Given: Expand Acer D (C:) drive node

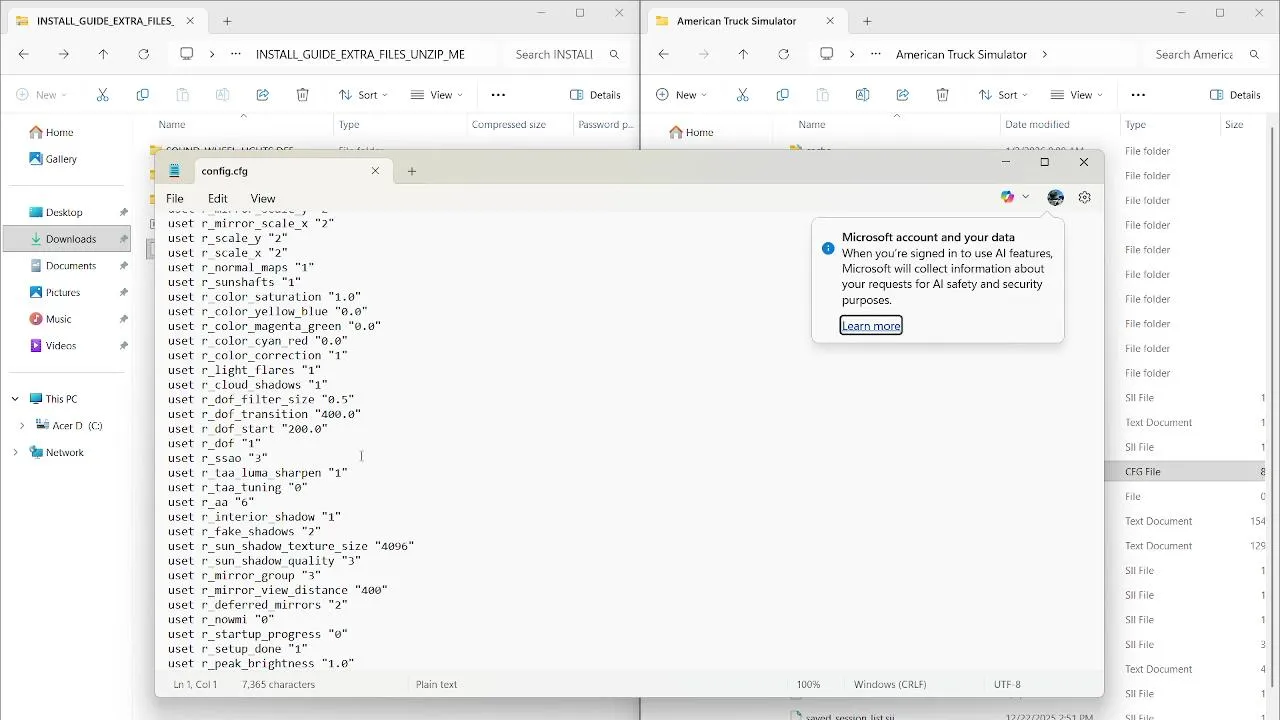Looking at the screenshot, I should tap(22, 426).
